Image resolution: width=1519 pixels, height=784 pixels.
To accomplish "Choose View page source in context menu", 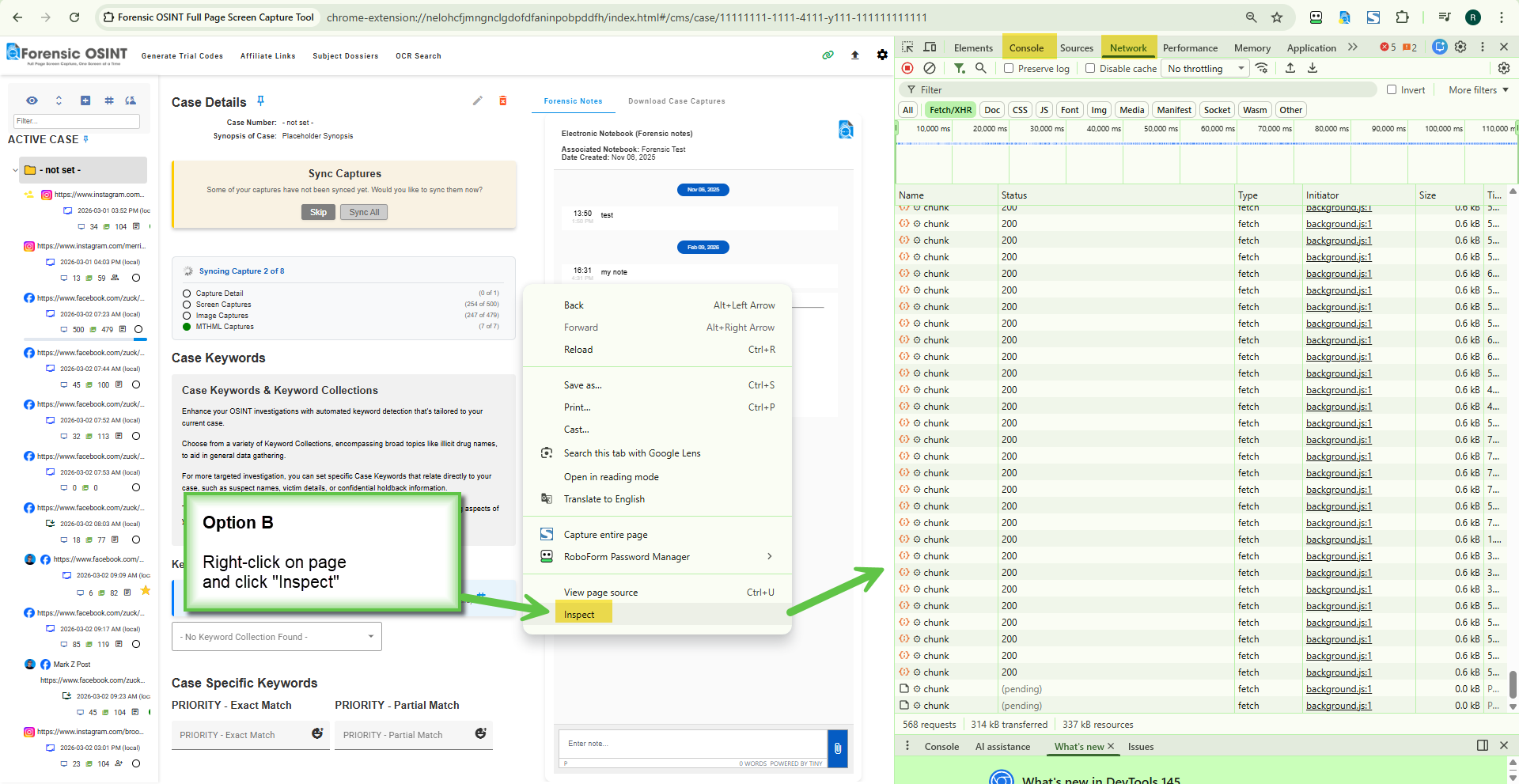I will 657,593.
